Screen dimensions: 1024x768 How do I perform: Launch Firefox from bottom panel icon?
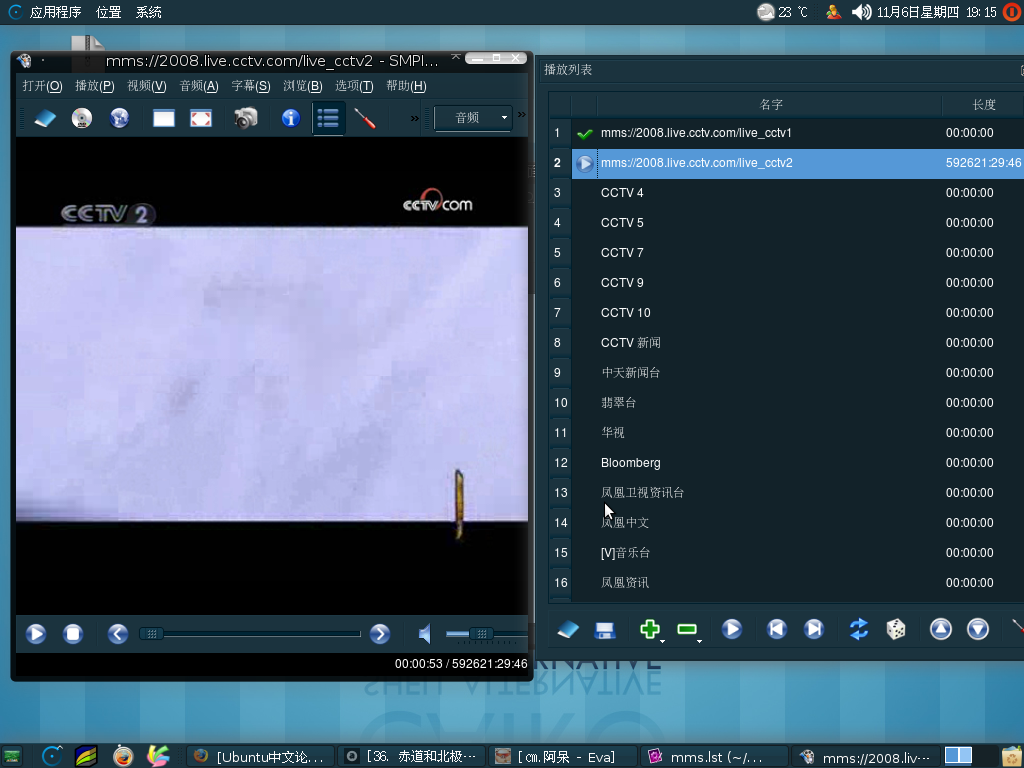[123, 756]
